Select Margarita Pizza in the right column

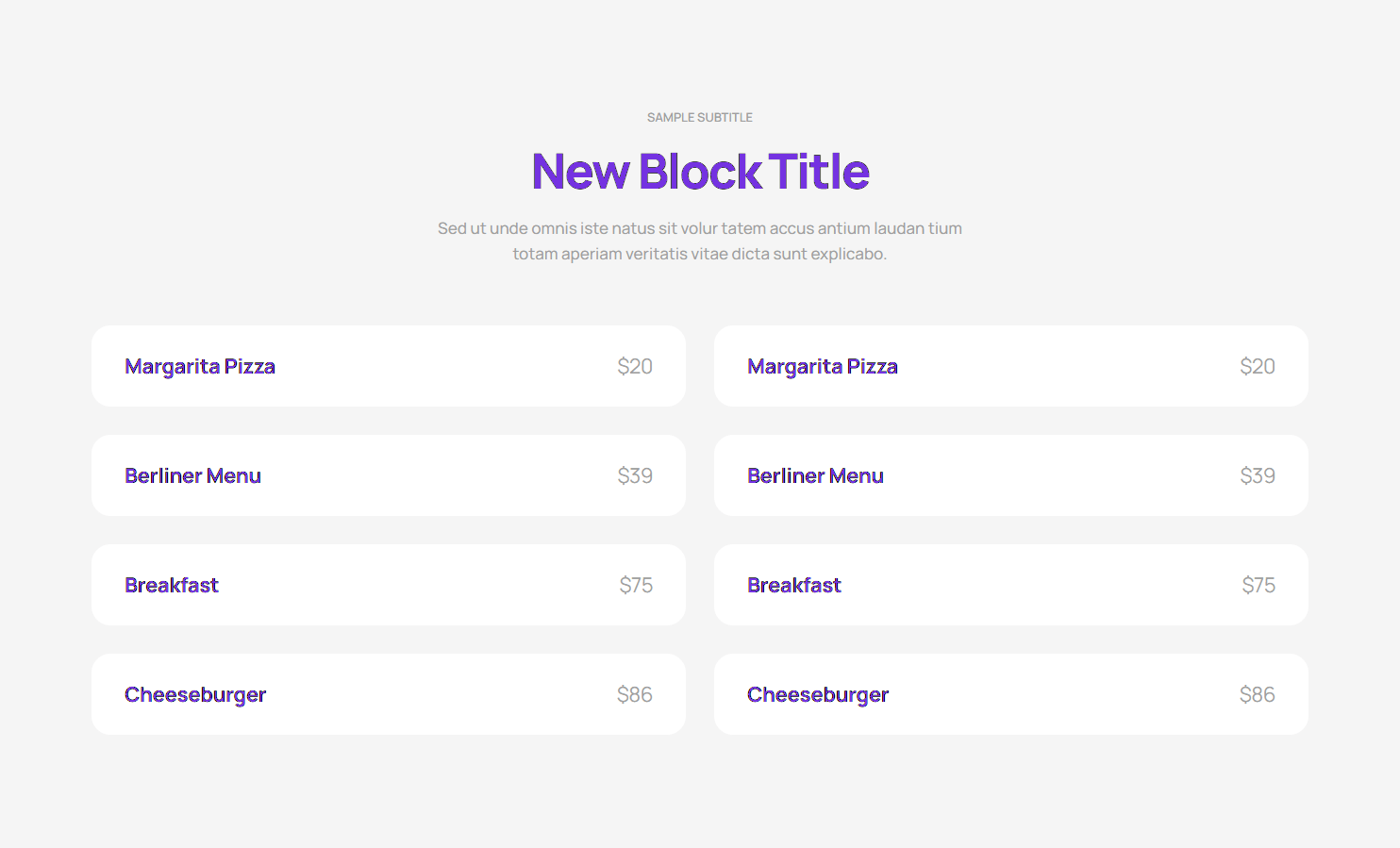tap(822, 366)
